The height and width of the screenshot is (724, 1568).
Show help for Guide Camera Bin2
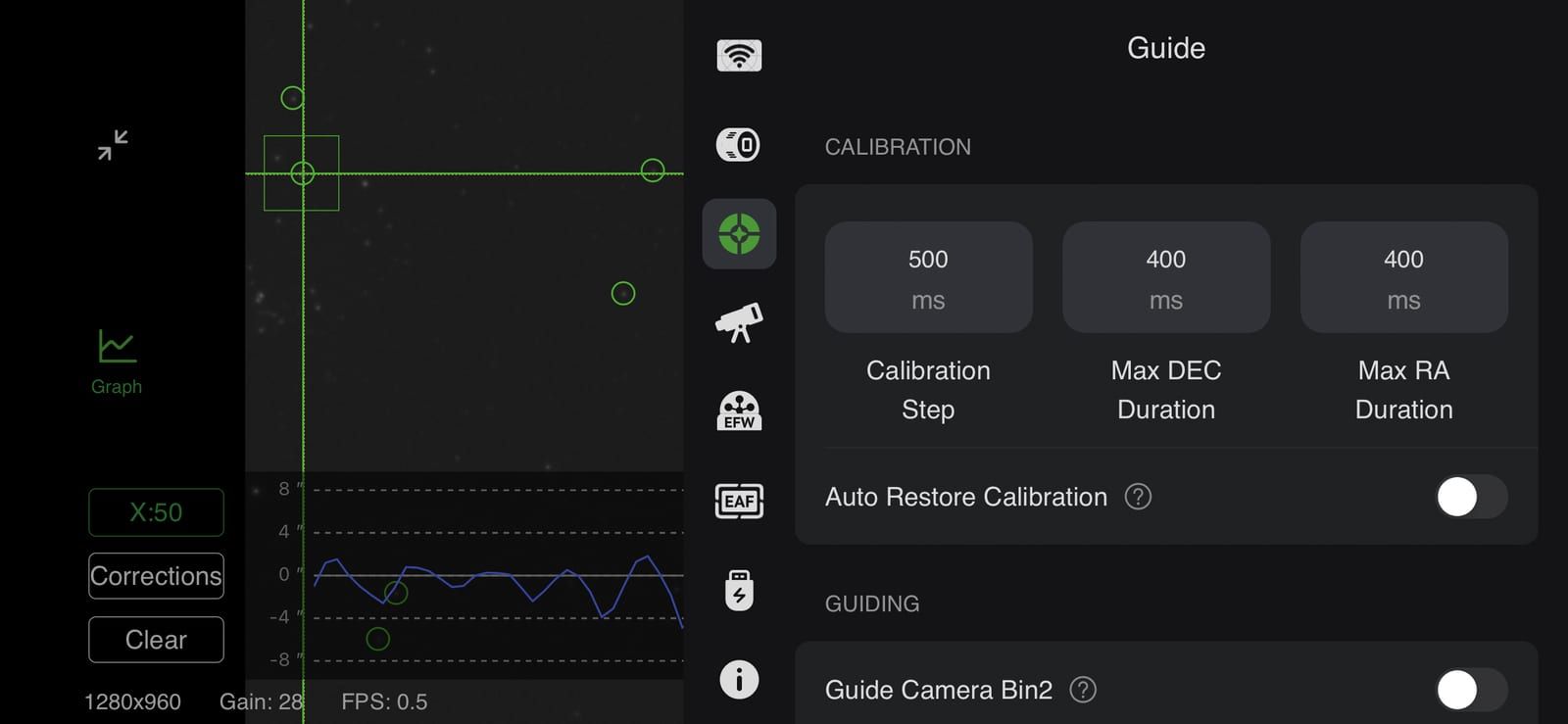[x=1083, y=690]
